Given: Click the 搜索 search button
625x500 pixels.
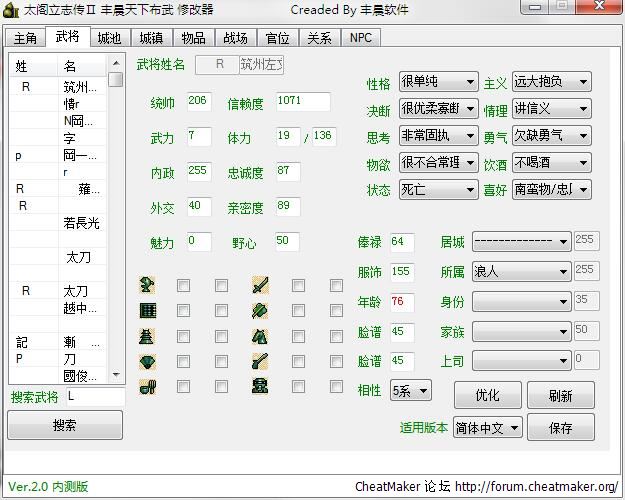Looking at the screenshot, I should pyautogui.click(x=65, y=425).
